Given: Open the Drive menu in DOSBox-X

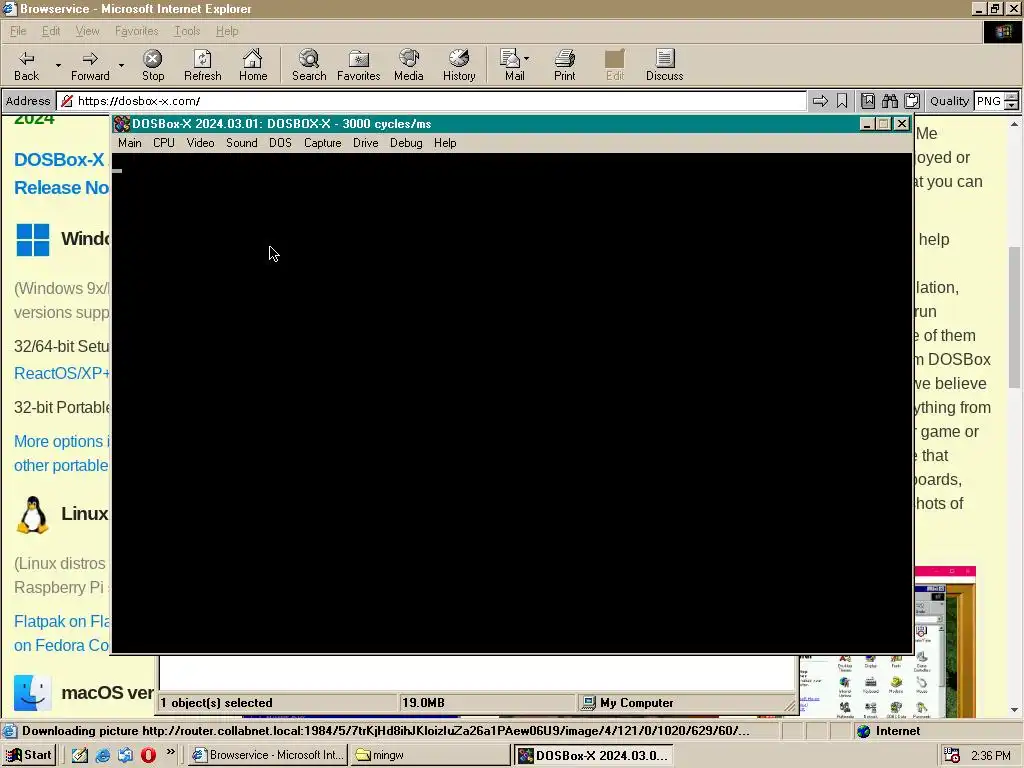Looking at the screenshot, I should click(366, 143).
